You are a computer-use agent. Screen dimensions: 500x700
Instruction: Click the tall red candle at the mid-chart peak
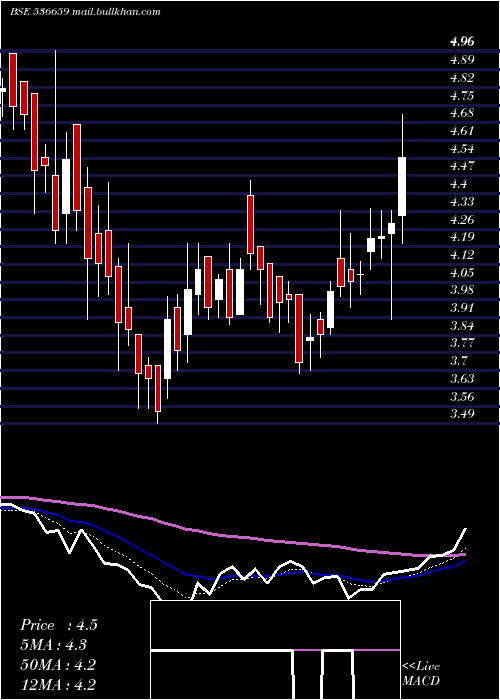click(250, 225)
